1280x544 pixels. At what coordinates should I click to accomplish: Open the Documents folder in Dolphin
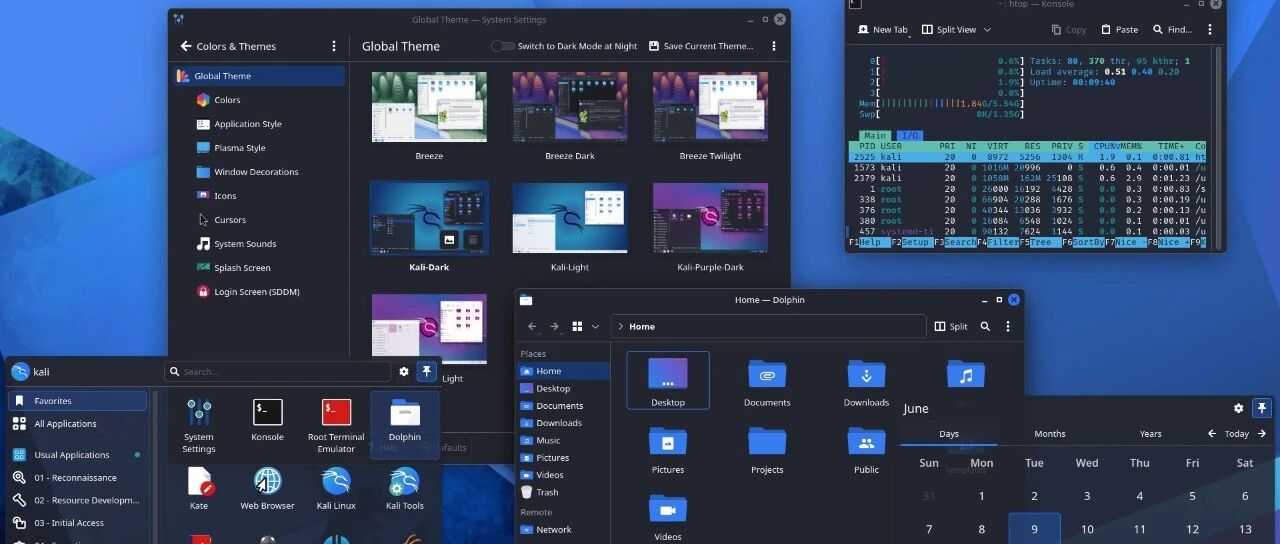767,383
